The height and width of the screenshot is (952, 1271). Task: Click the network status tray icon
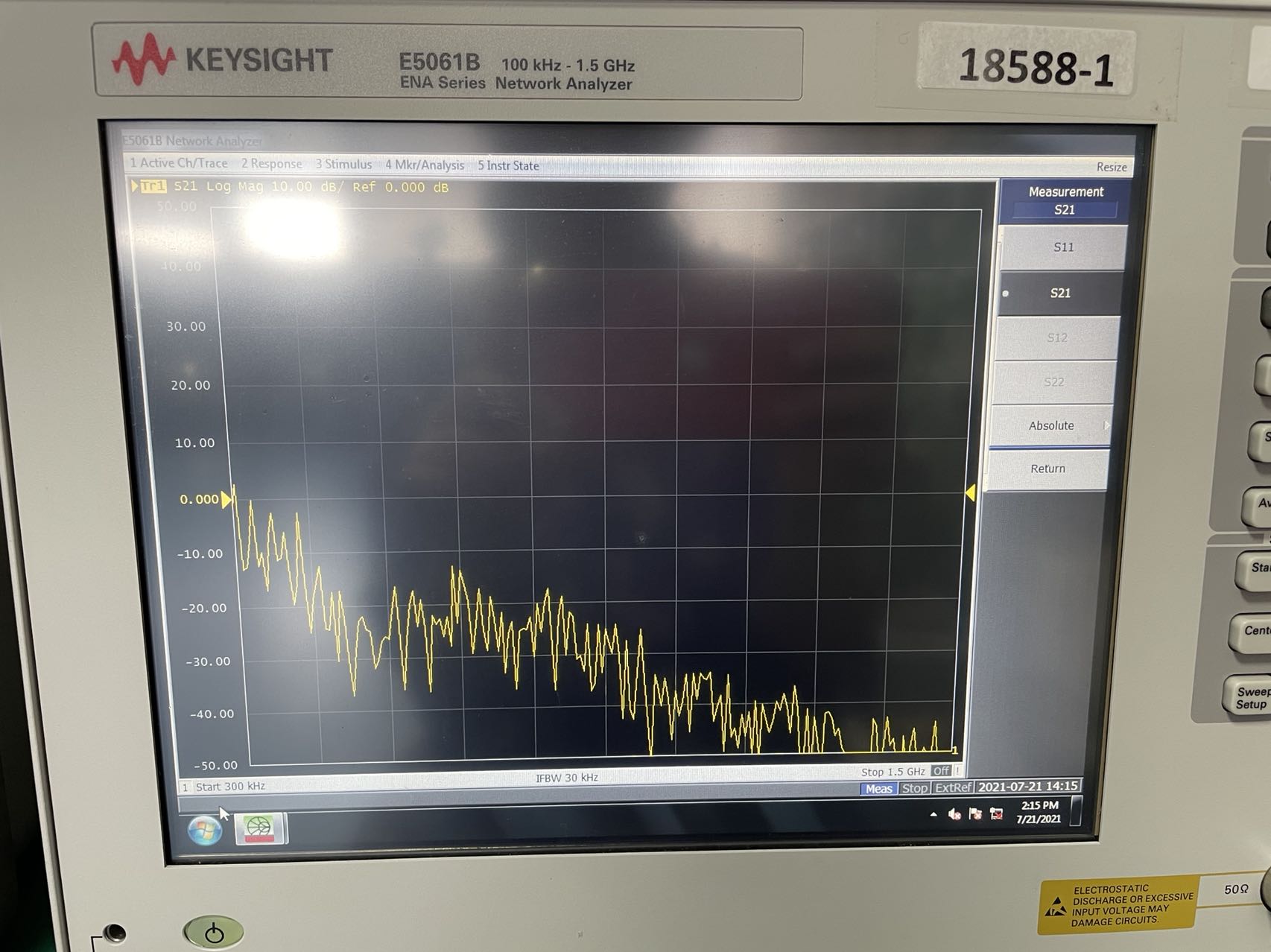pyautogui.click(x=996, y=814)
